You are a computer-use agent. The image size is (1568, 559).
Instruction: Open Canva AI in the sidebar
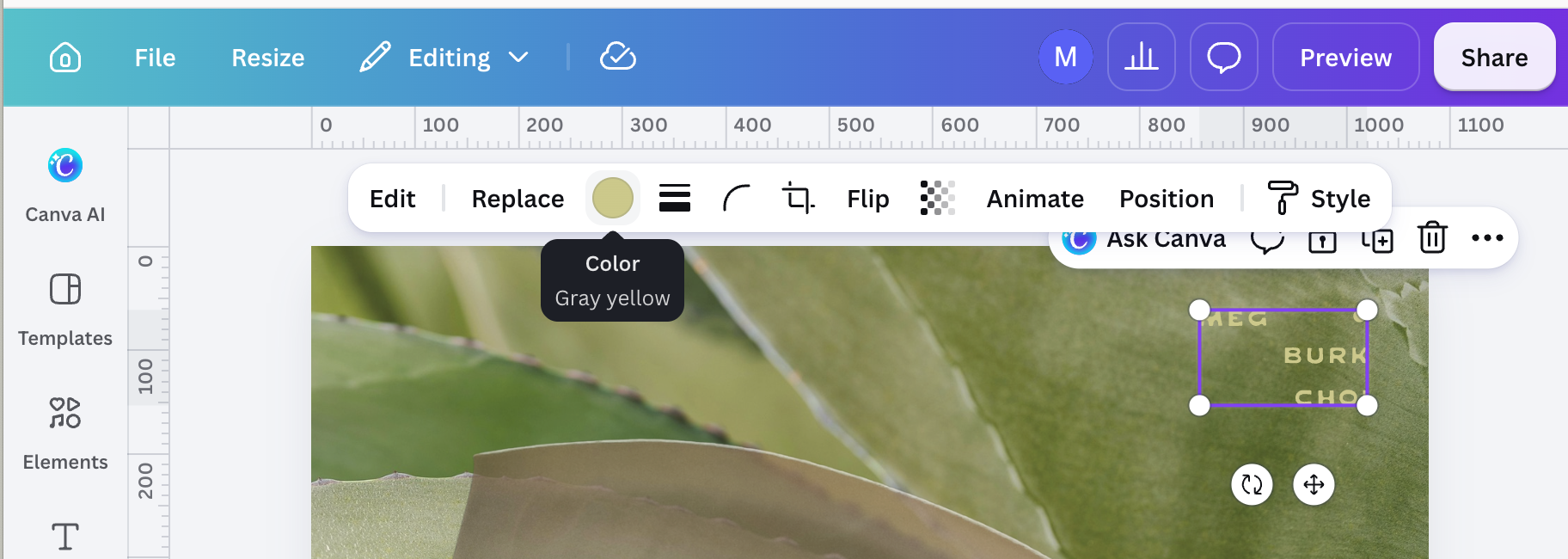(x=65, y=186)
